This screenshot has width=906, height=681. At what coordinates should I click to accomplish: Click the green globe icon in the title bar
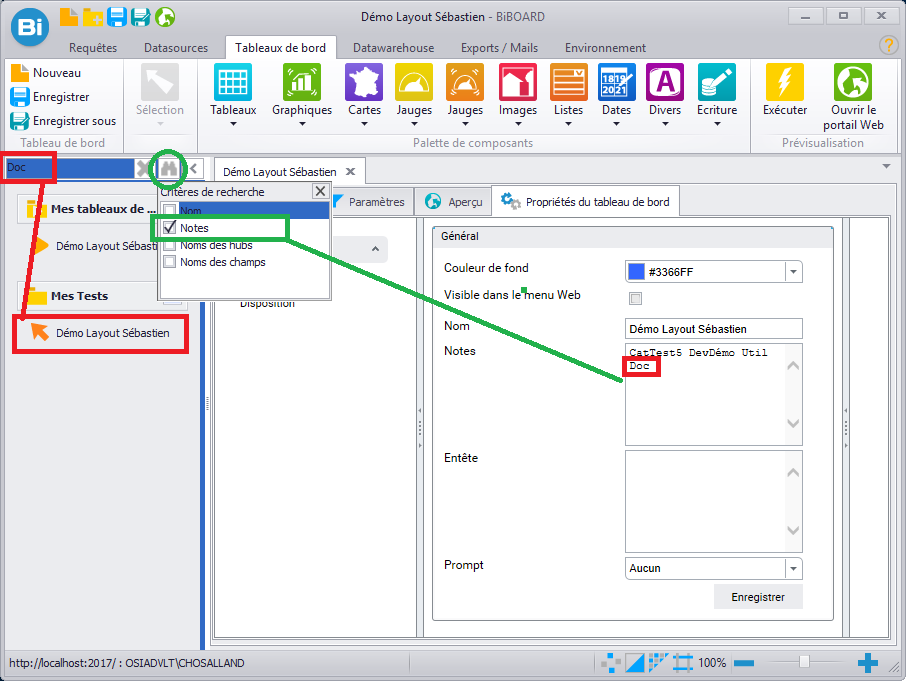point(165,17)
